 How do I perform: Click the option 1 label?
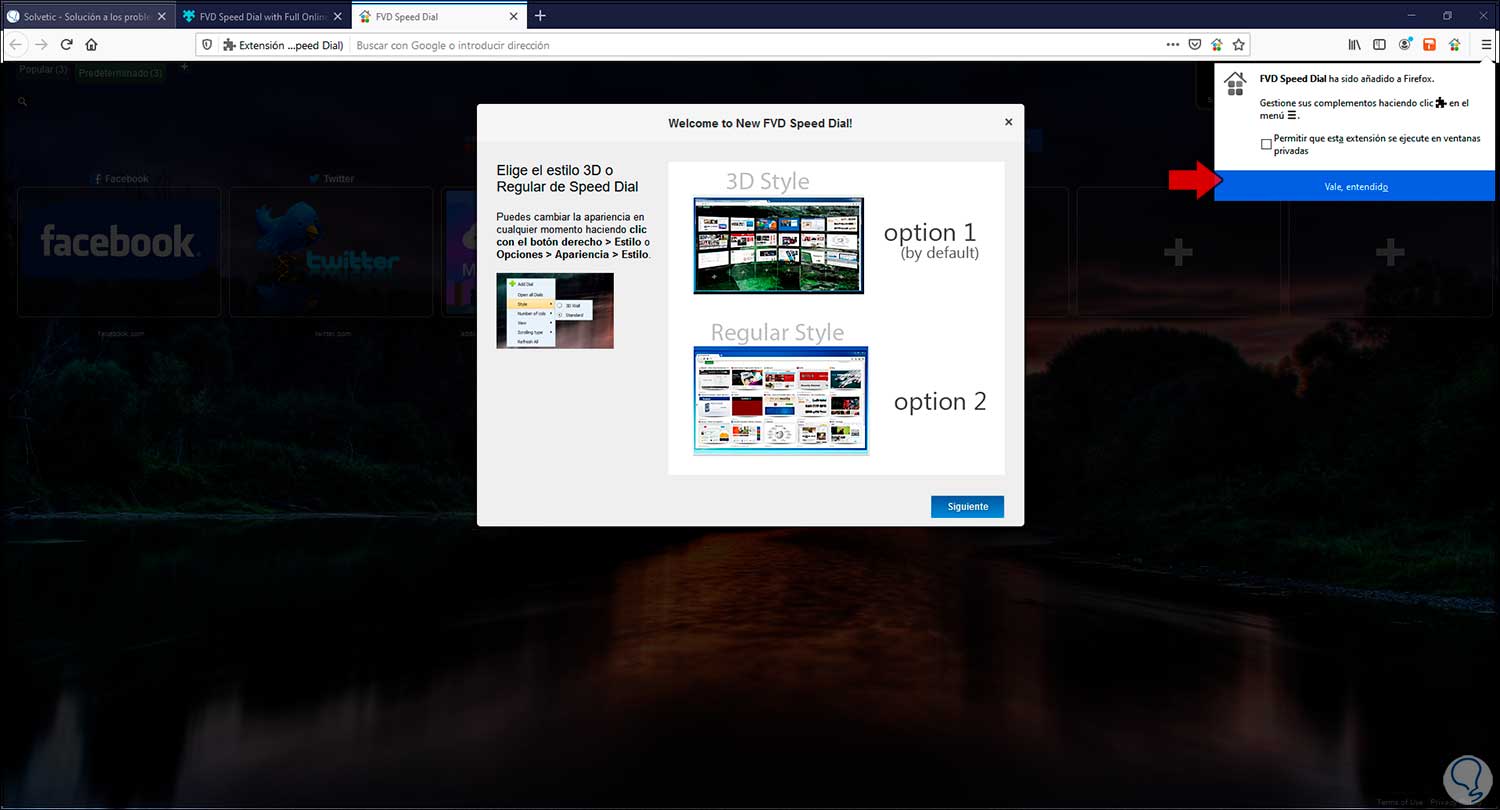coord(930,232)
